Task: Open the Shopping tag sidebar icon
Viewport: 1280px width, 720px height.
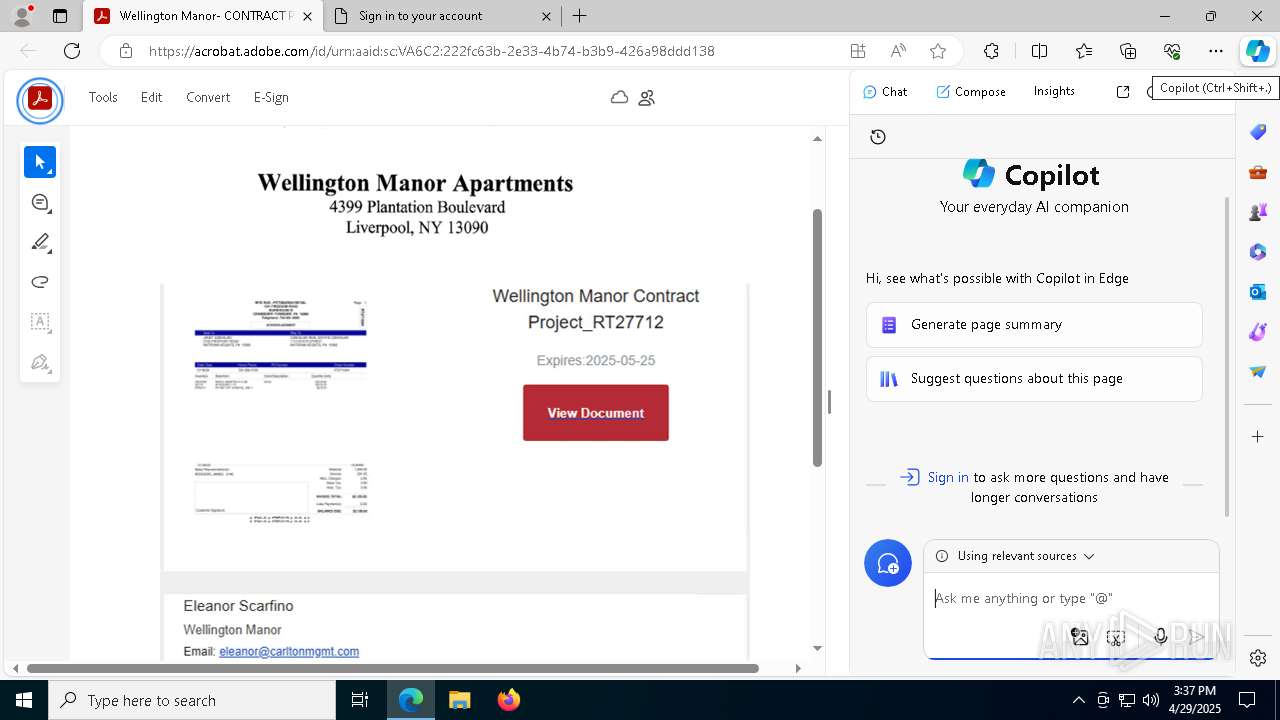Action: (1258, 132)
